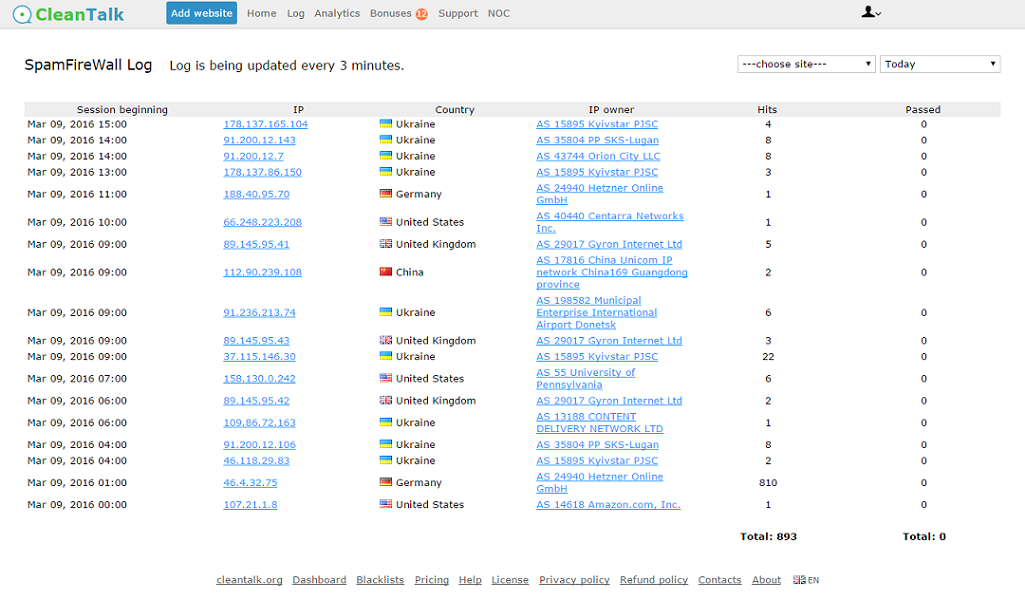Click the IP owner column header

coord(611,110)
